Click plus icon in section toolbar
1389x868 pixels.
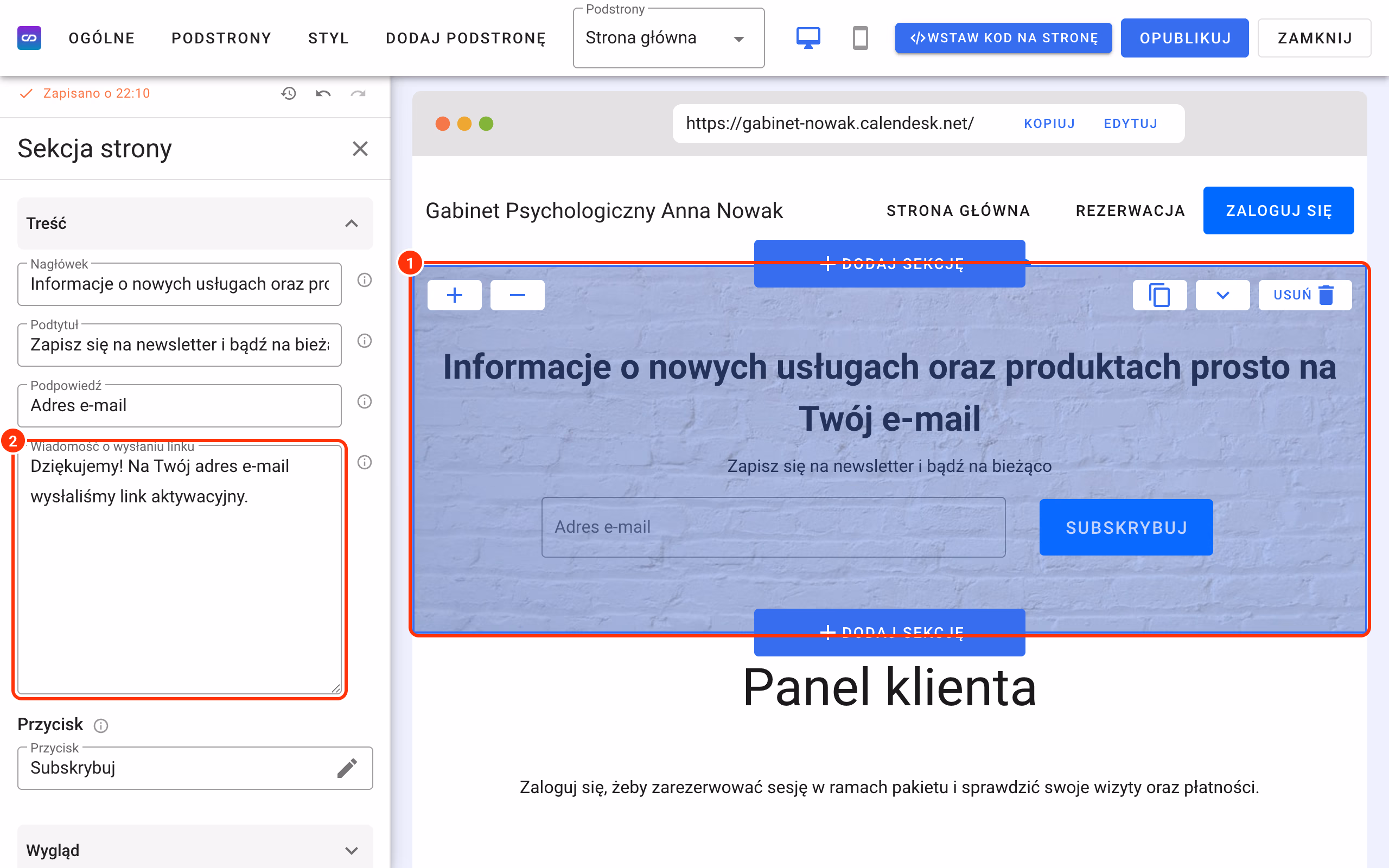455,295
